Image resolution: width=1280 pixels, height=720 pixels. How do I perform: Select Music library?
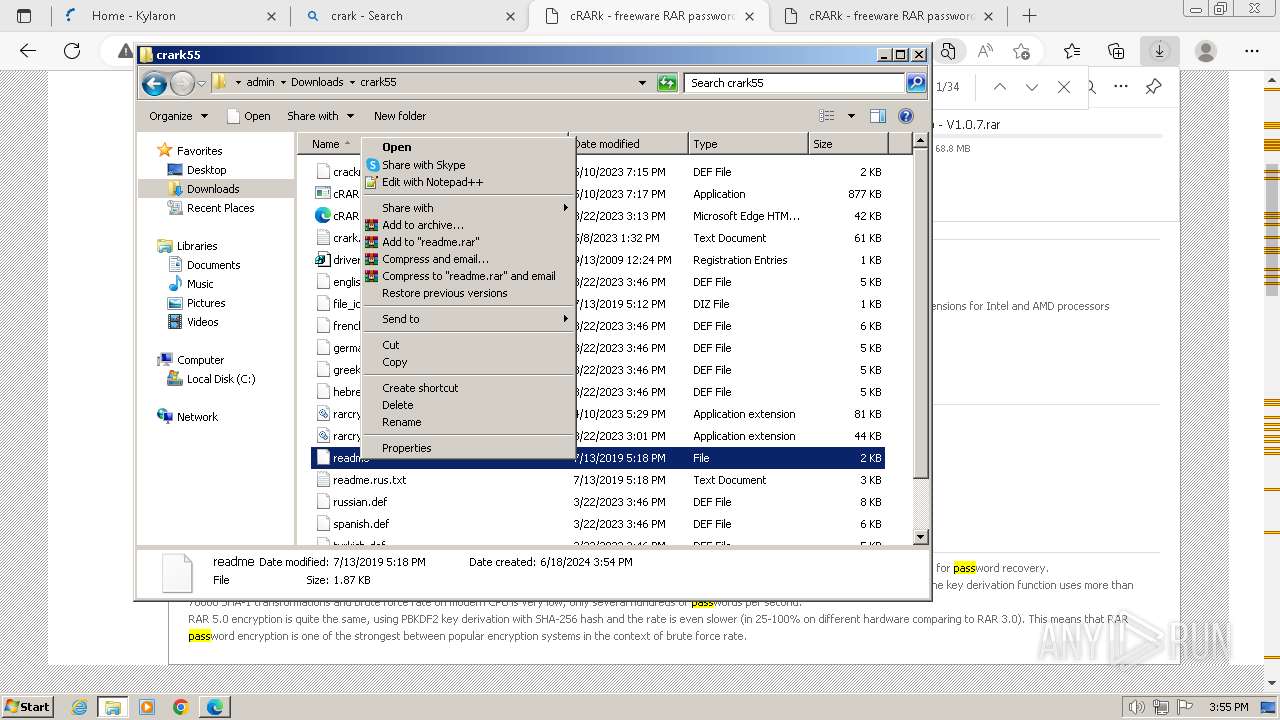click(x=200, y=284)
